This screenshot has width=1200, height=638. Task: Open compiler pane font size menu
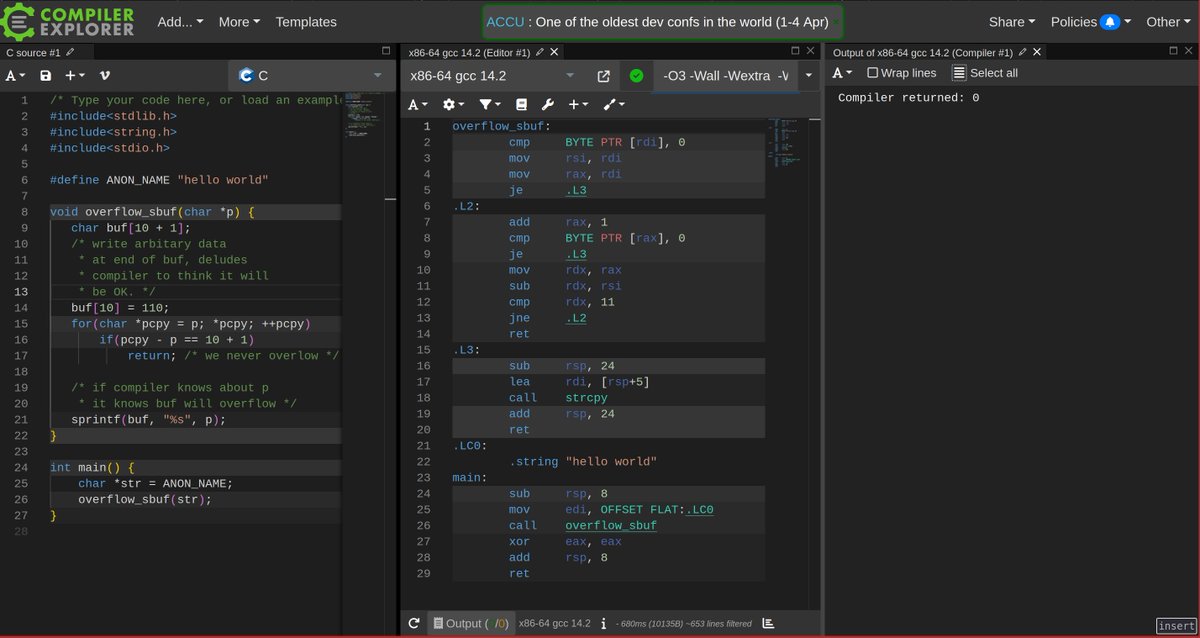coord(417,104)
